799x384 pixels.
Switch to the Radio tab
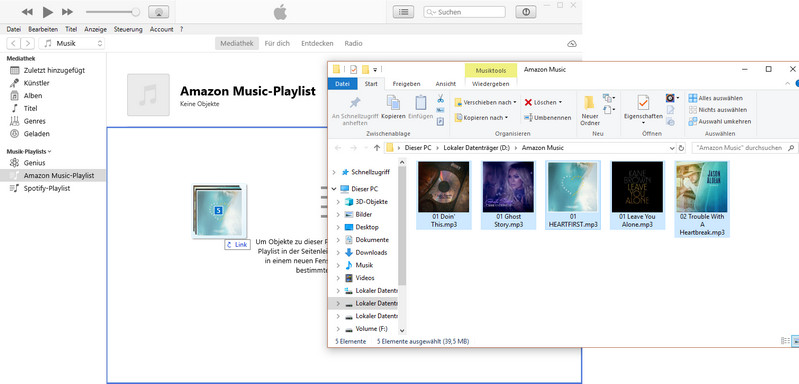click(353, 43)
